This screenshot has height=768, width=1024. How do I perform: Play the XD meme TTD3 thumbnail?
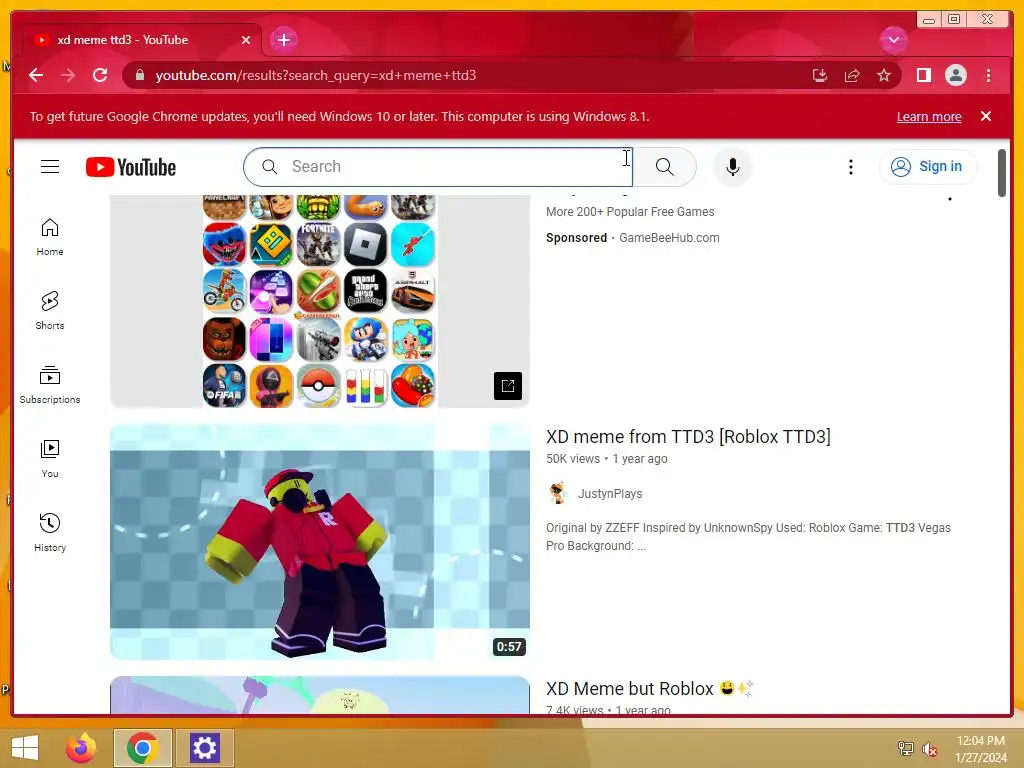319,542
